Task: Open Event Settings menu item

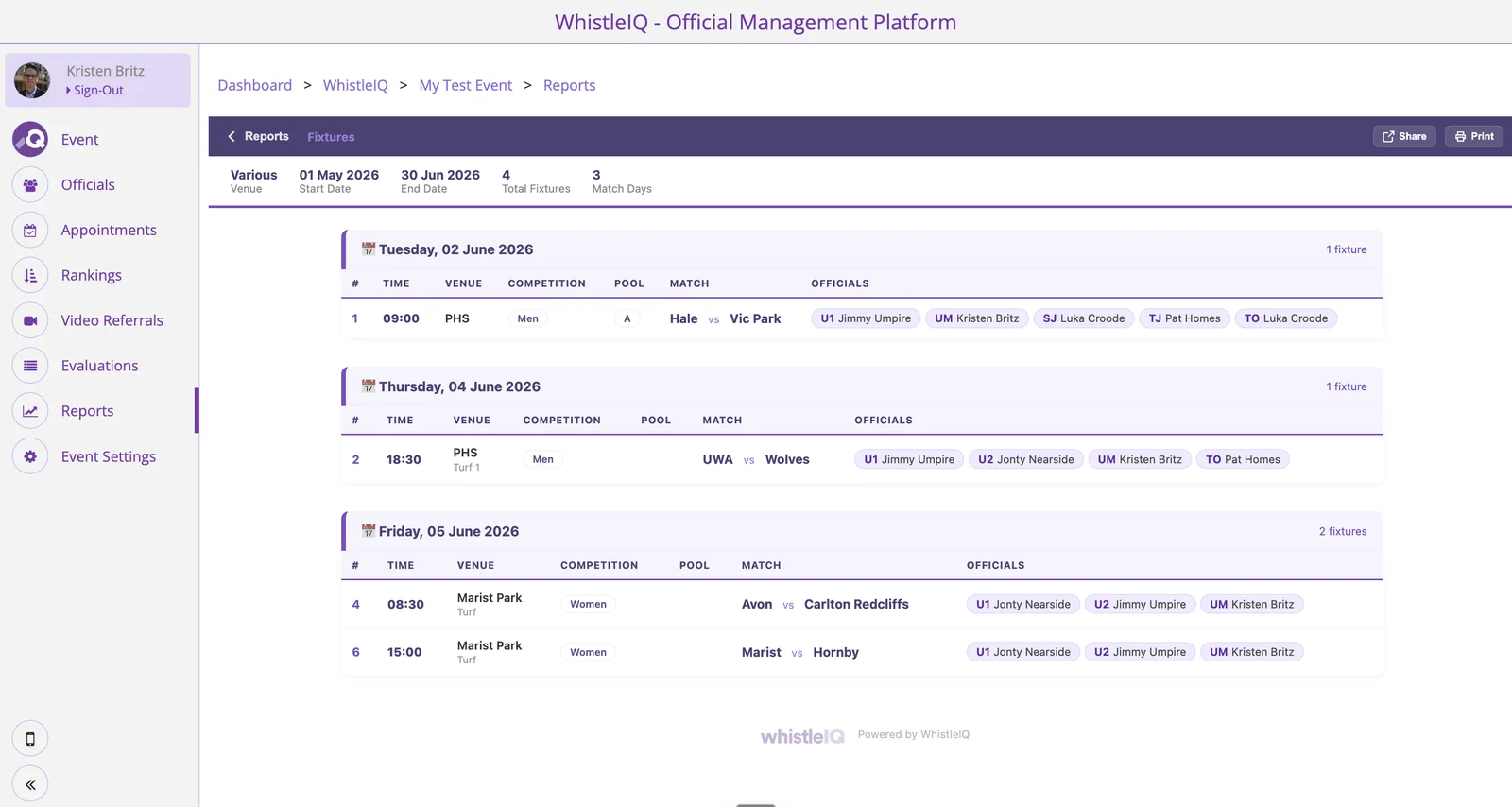Action: [x=109, y=456]
